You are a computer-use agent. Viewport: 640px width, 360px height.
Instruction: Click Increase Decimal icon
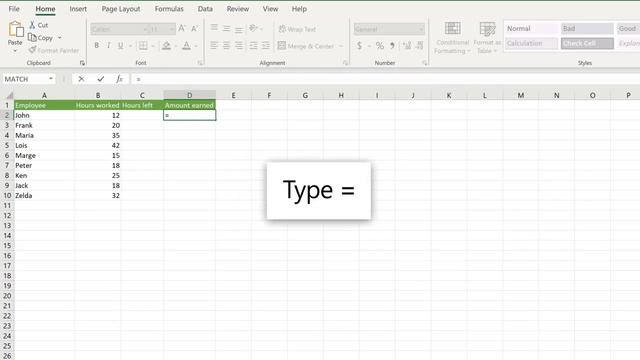click(x=407, y=45)
